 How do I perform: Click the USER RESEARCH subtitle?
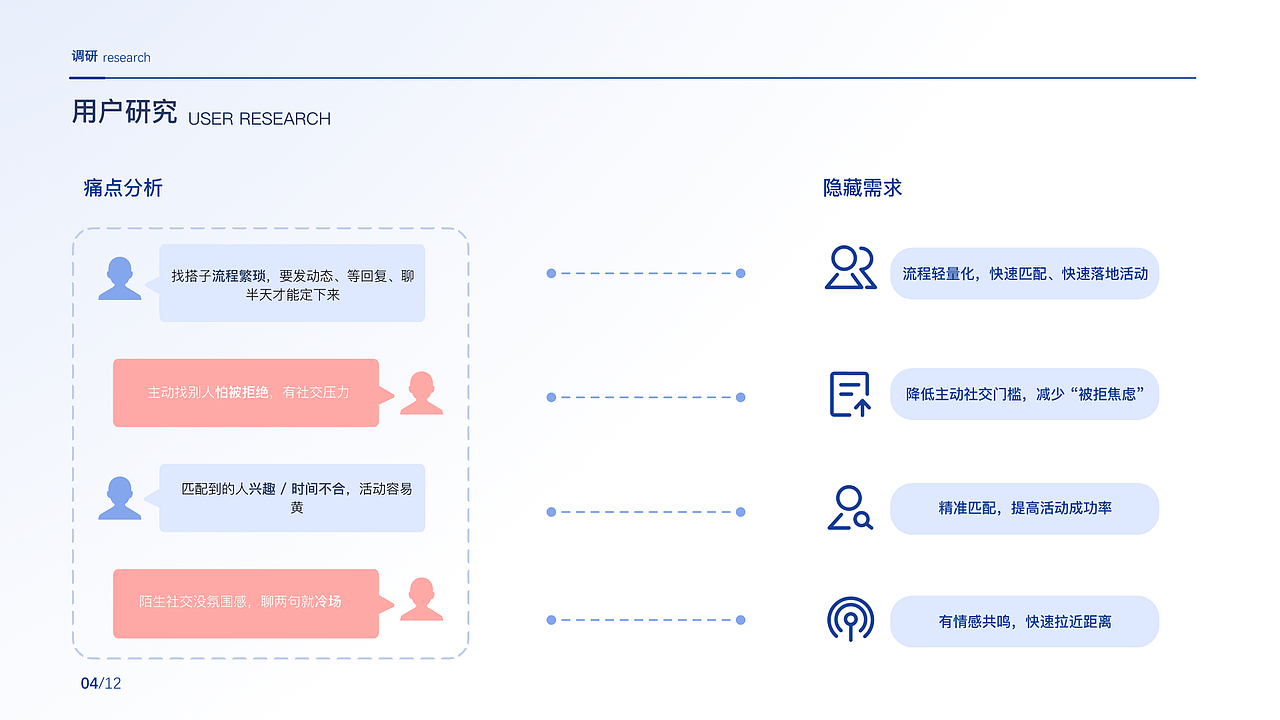click(x=259, y=118)
